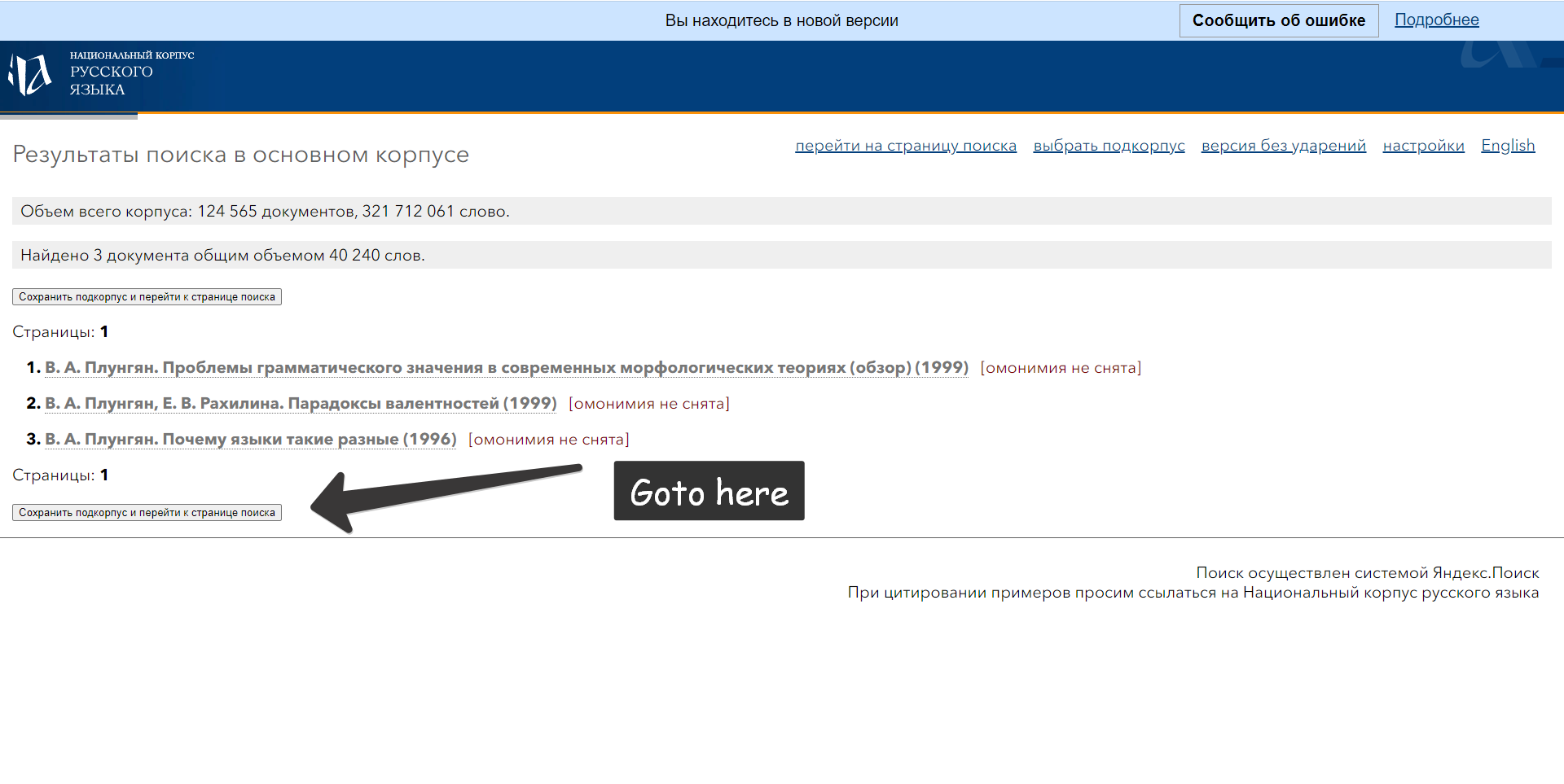Click the При цитировании примеров citation note

pos(1193,593)
